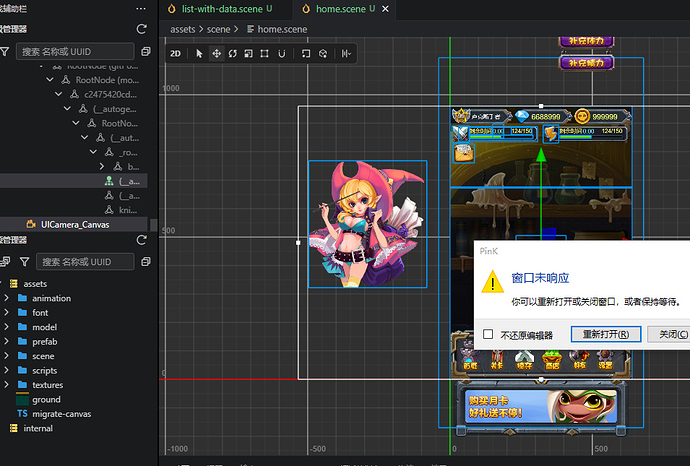Screen dimensions: 690x466
Task: Select the textures folder
Action: tap(47, 385)
